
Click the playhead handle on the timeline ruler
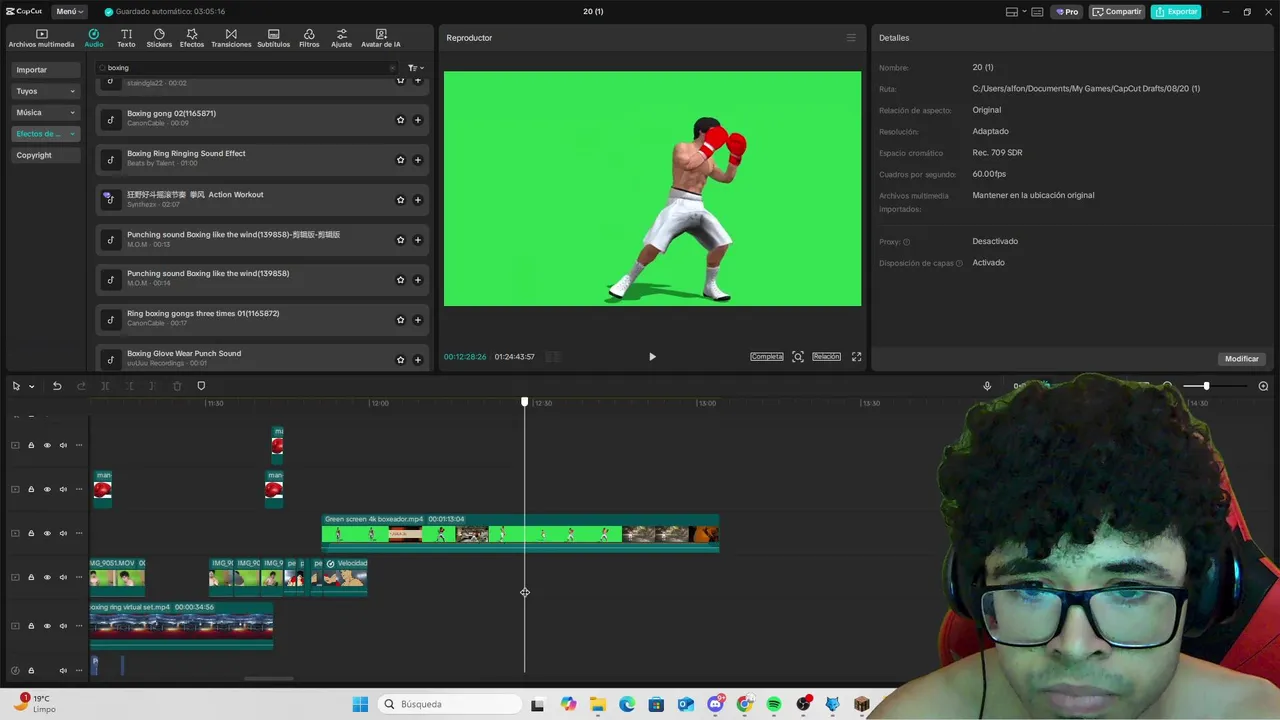pos(525,402)
